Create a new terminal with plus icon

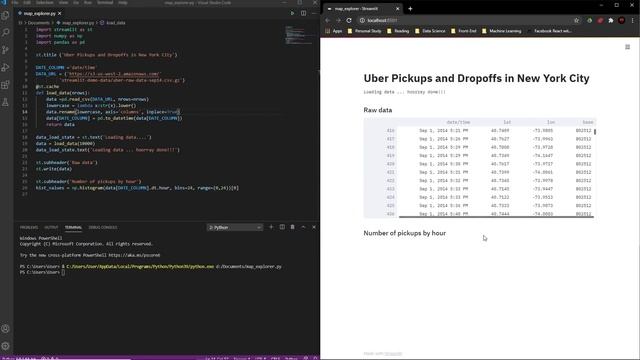tap(271, 227)
